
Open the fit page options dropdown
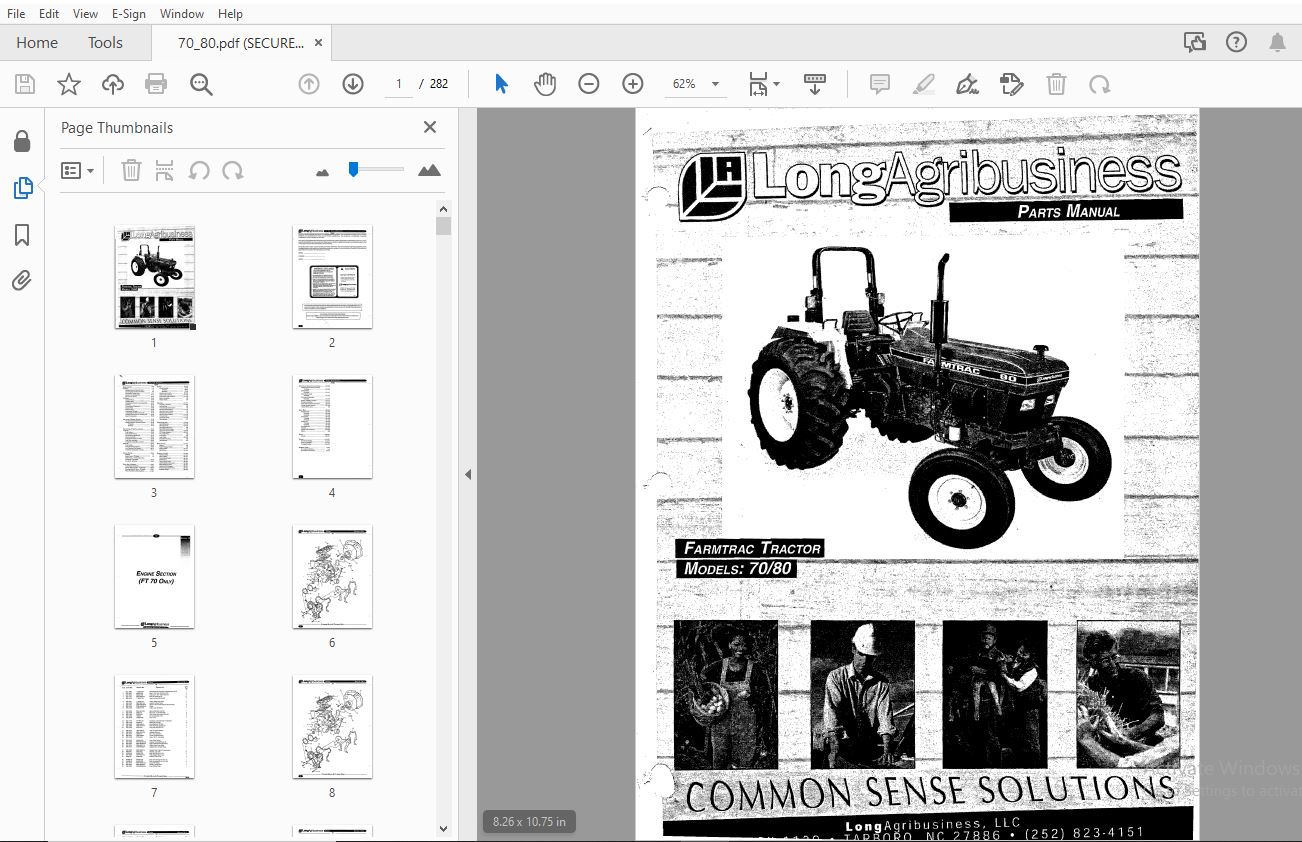776,85
